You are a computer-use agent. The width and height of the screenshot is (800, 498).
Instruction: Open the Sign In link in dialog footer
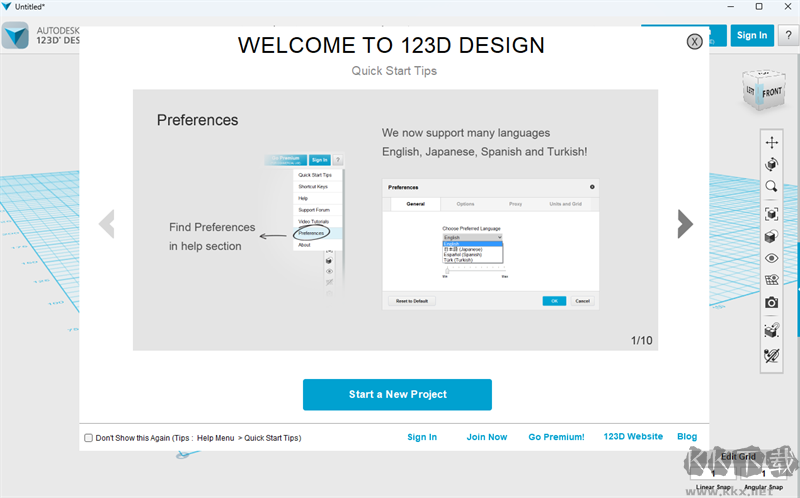422,437
